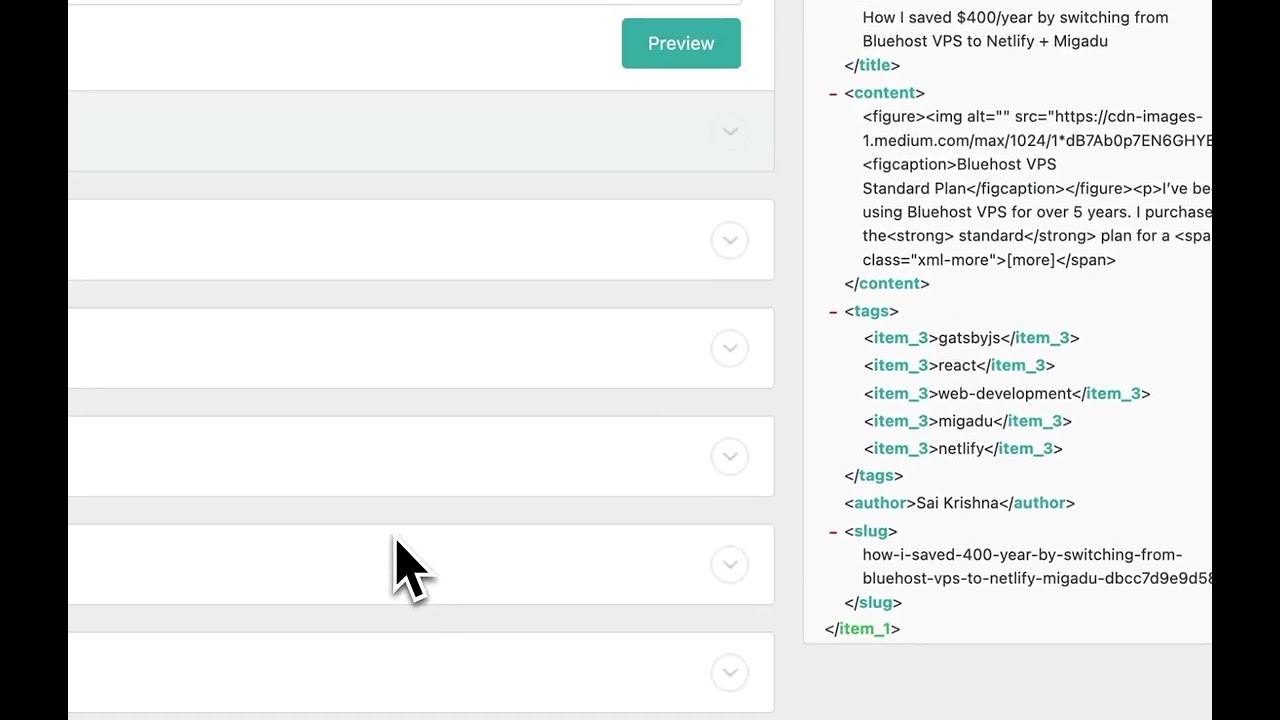
Task: Select the "gatsbyjs" tag value
Action: (x=969, y=338)
